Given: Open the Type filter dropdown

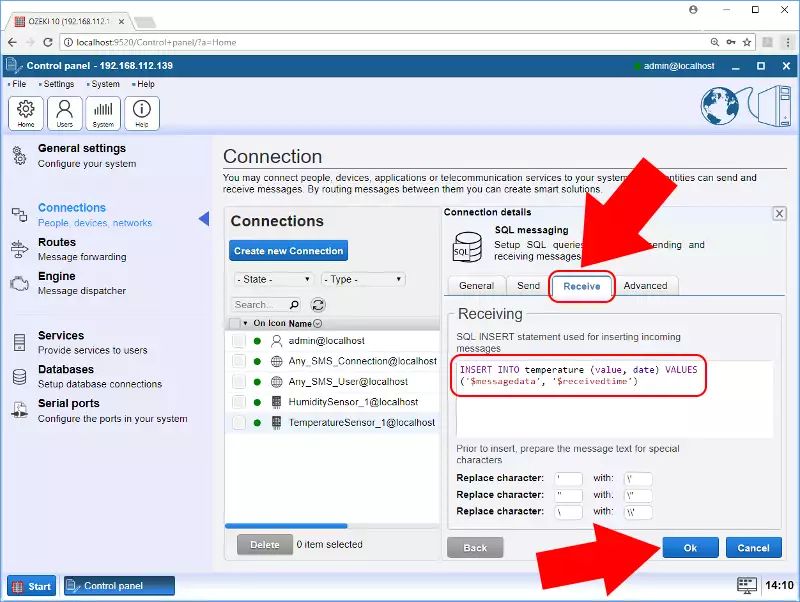Looking at the screenshot, I should pyautogui.click(x=363, y=279).
